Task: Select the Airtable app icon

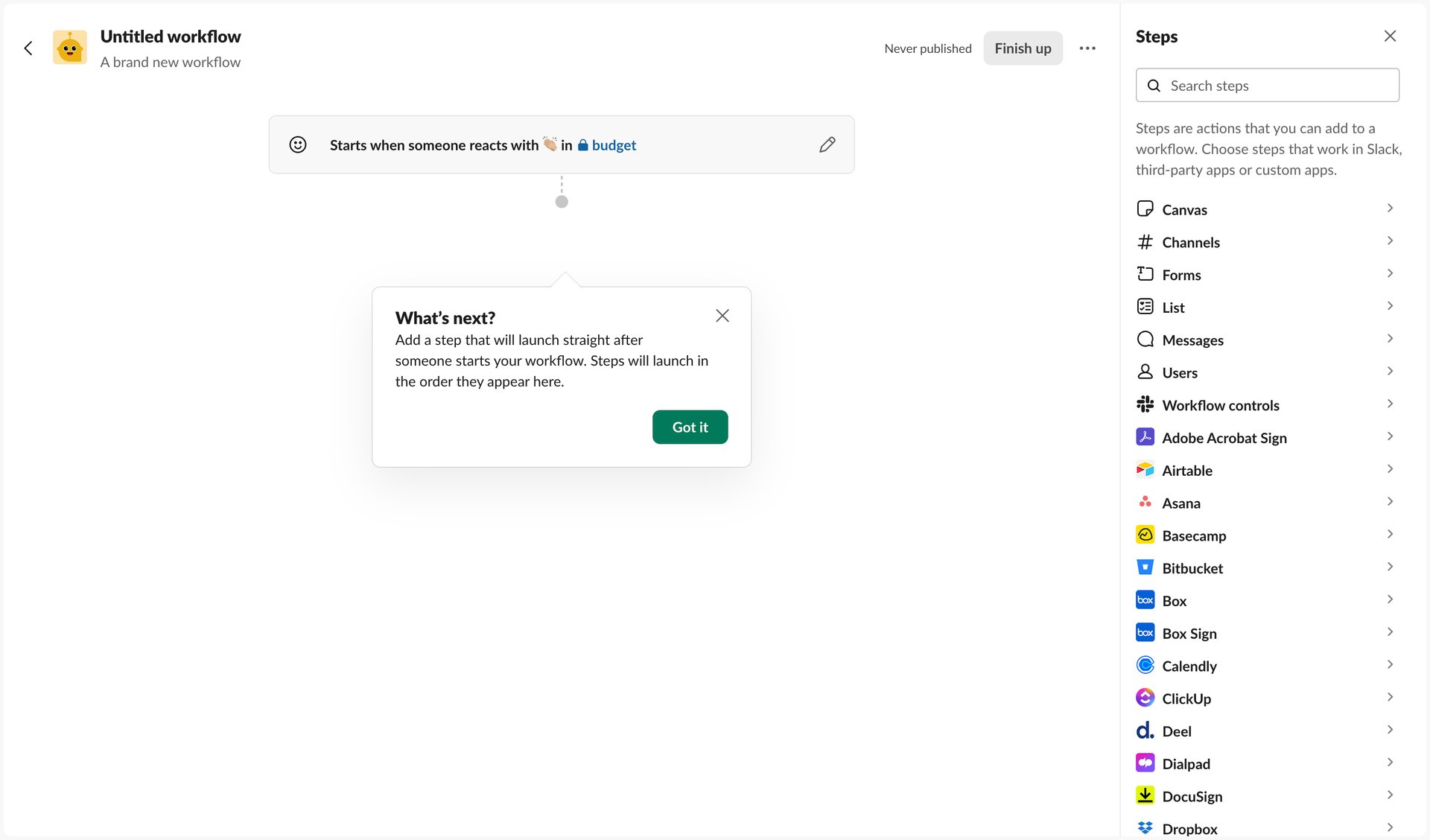Action: [1145, 470]
